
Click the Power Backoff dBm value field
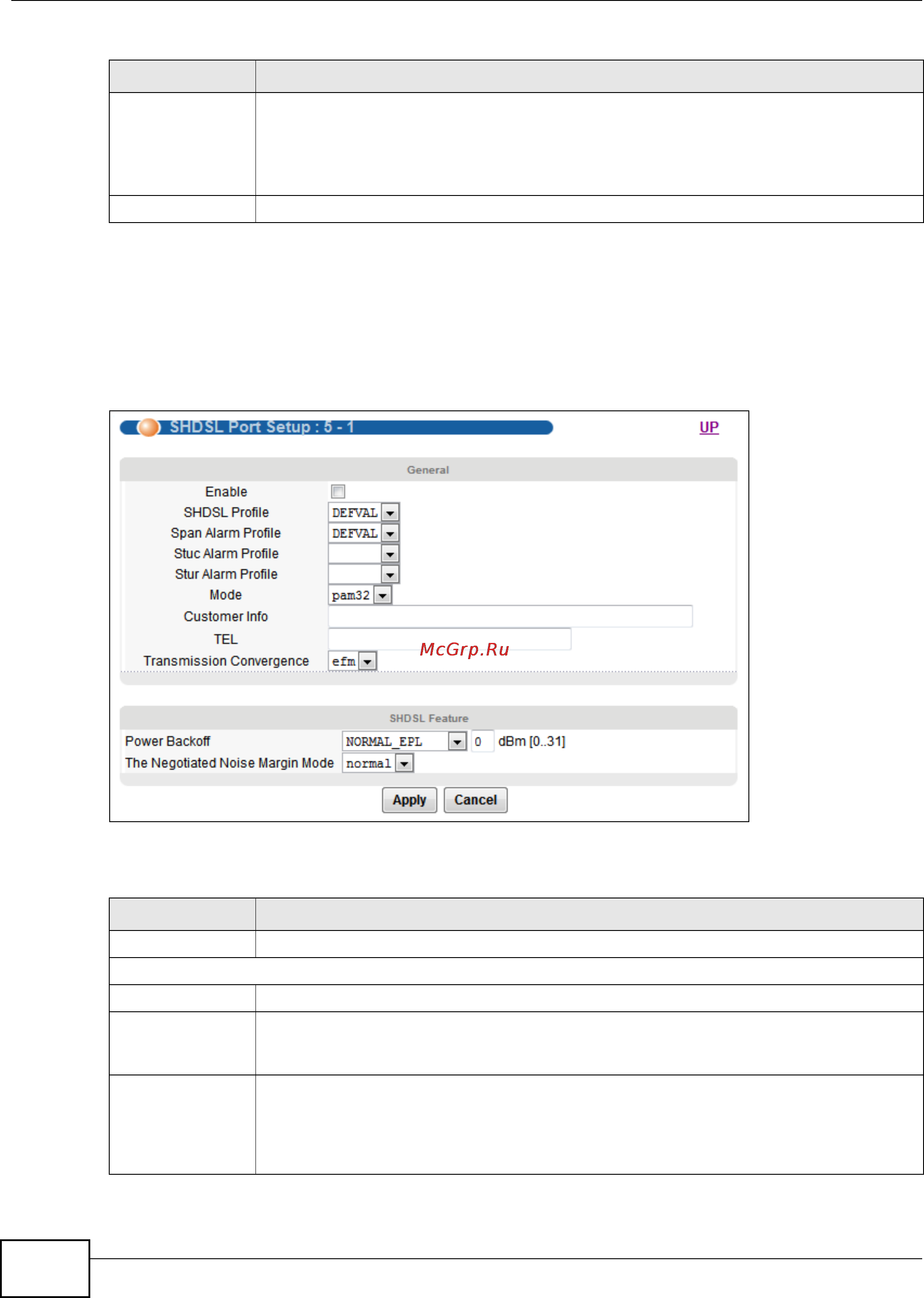coord(482,741)
